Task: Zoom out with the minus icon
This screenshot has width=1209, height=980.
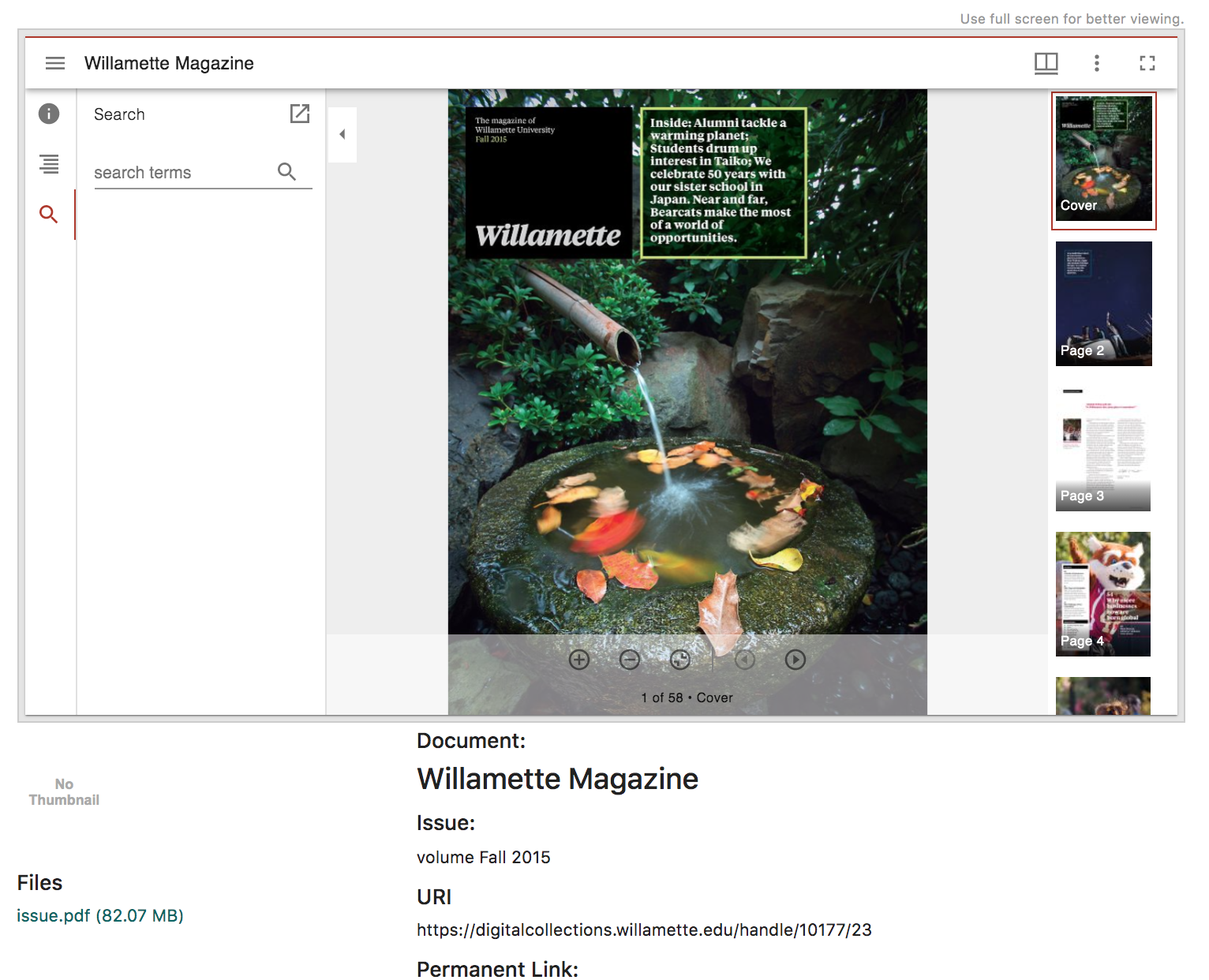Action: (x=630, y=660)
